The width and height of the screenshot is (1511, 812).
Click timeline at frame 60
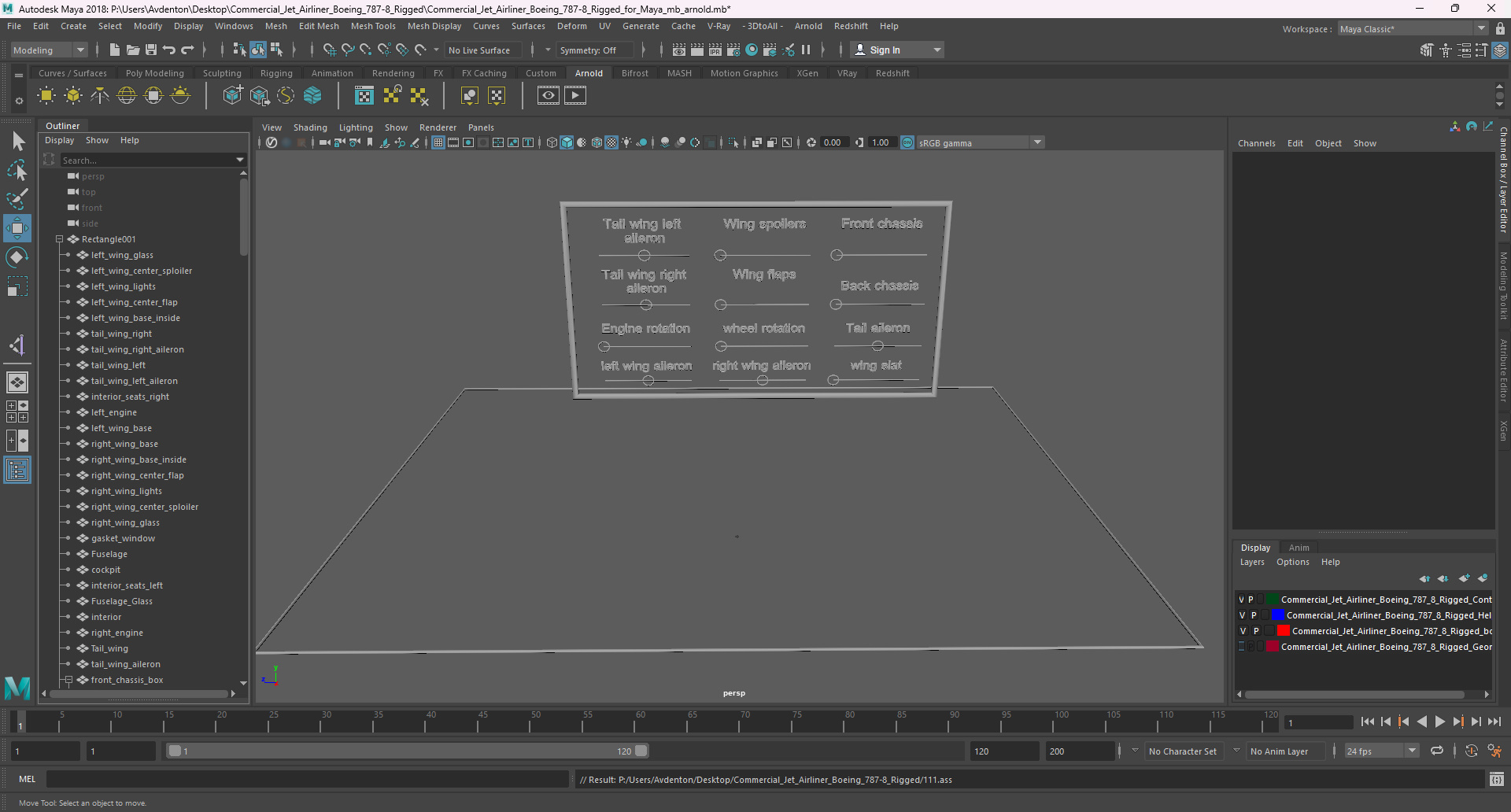click(641, 722)
